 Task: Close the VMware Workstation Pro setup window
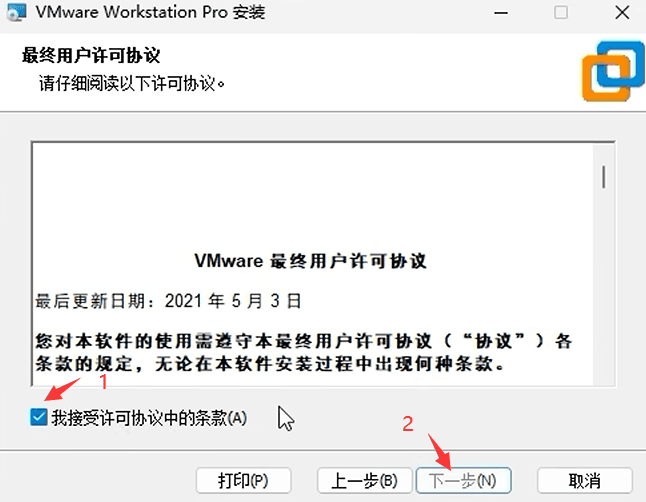pyautogui.click(x=622, y=12)
